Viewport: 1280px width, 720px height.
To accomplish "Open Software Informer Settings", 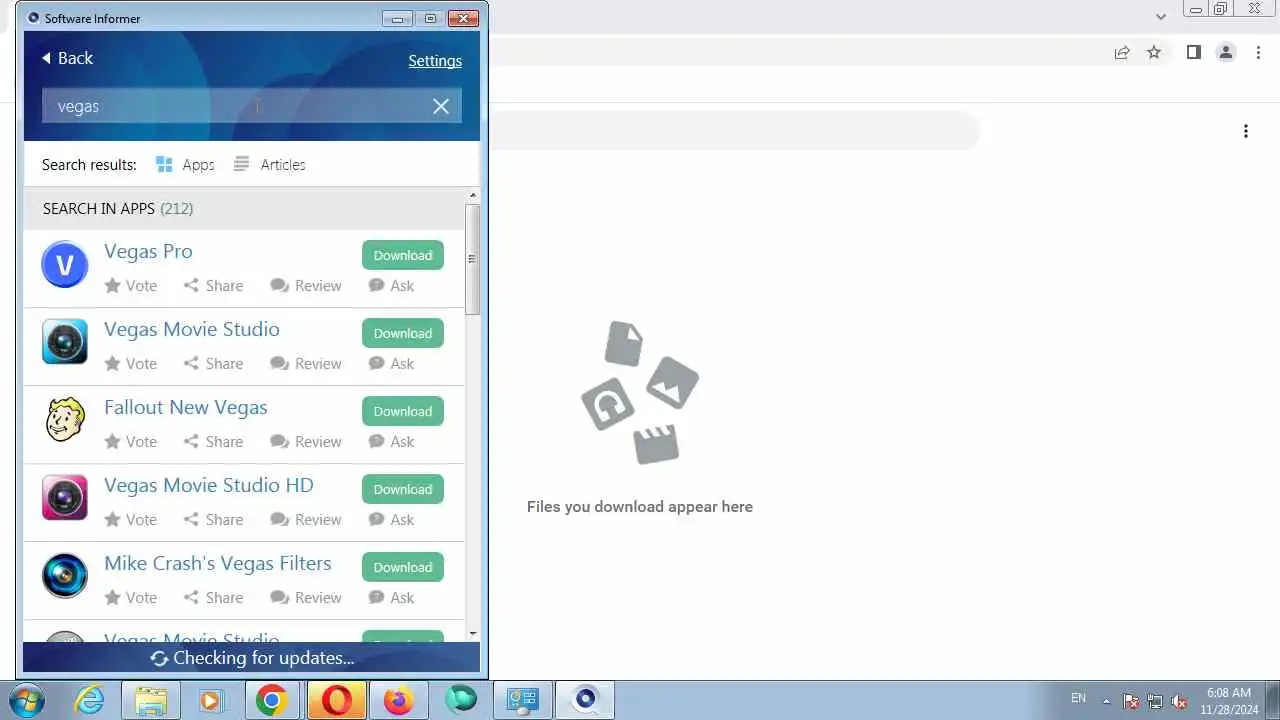I will [x=435, y=61].
